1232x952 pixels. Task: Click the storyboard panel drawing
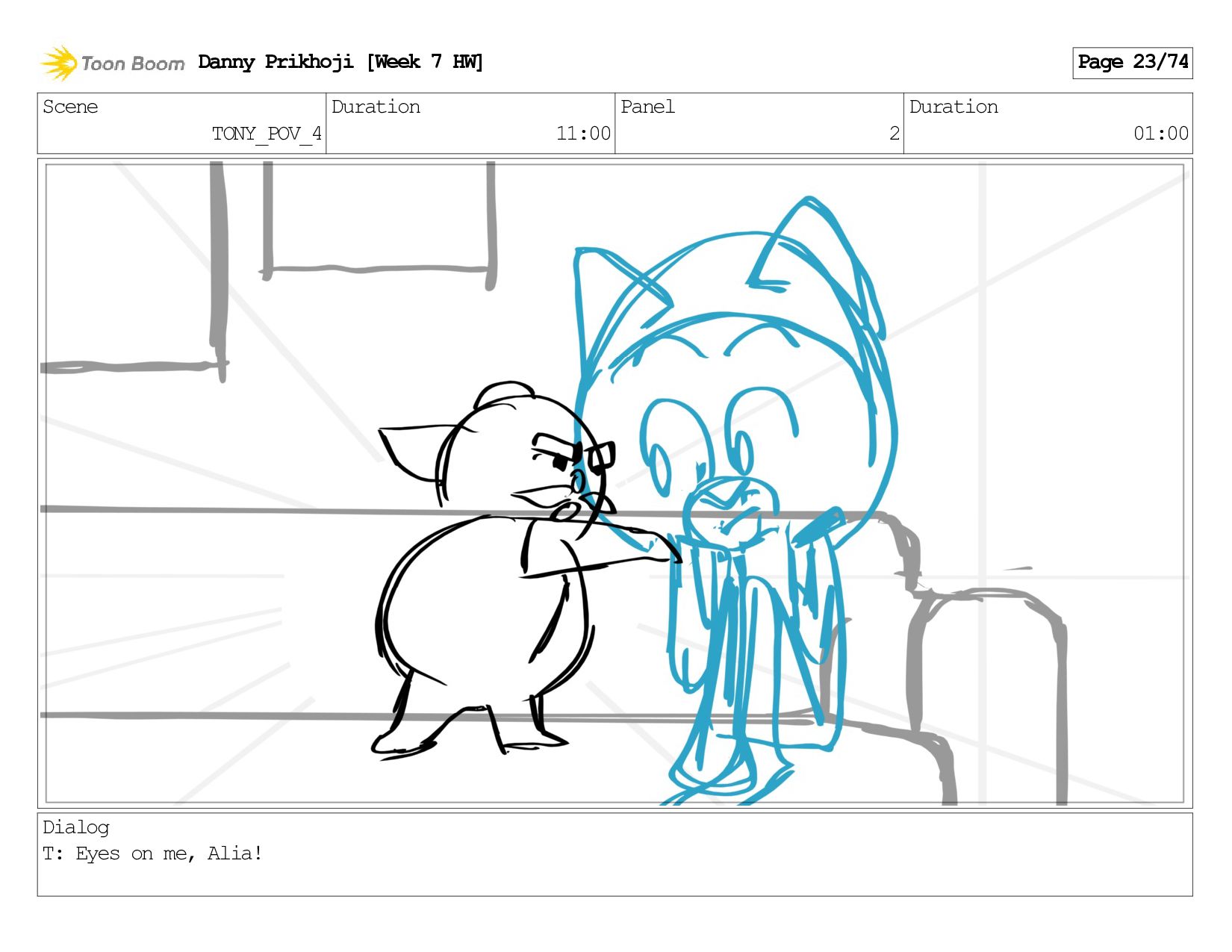(x=615, y=483)
